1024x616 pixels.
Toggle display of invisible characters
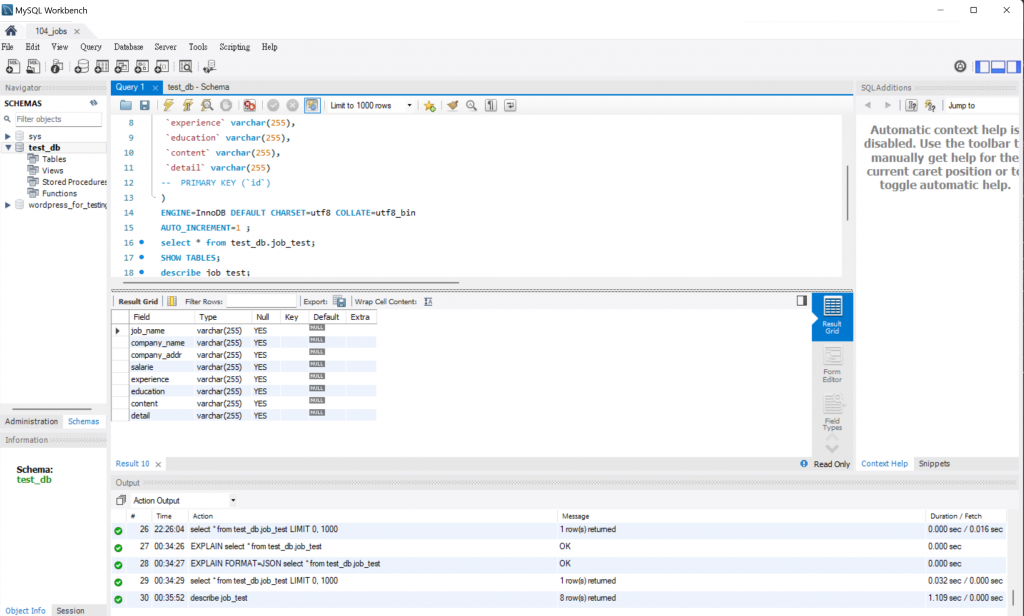tap(491, 105)
